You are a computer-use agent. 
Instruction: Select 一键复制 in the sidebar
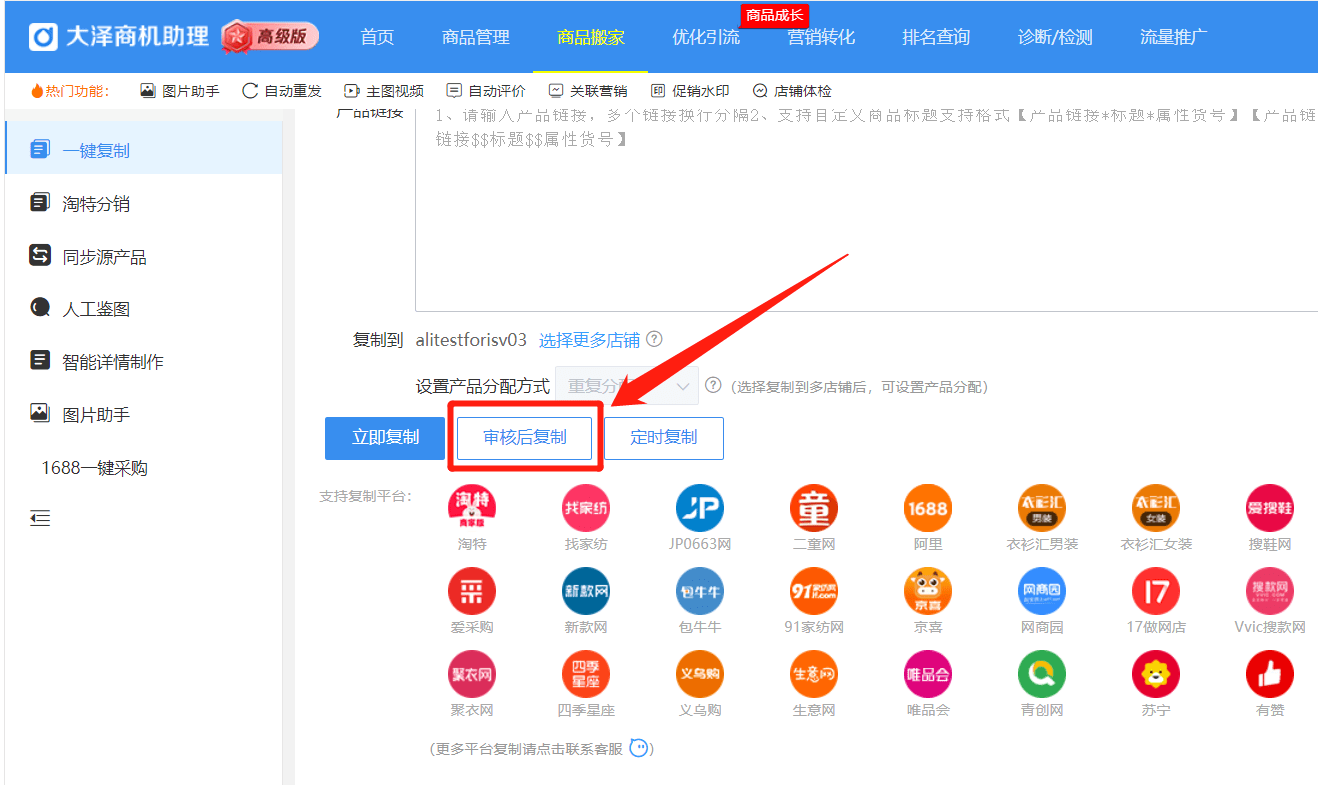click(143, 150)
